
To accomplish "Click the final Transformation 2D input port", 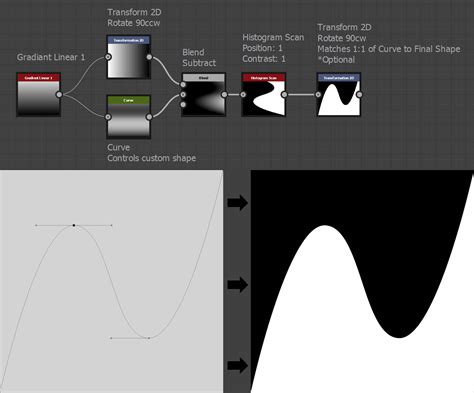I will 318,95.
